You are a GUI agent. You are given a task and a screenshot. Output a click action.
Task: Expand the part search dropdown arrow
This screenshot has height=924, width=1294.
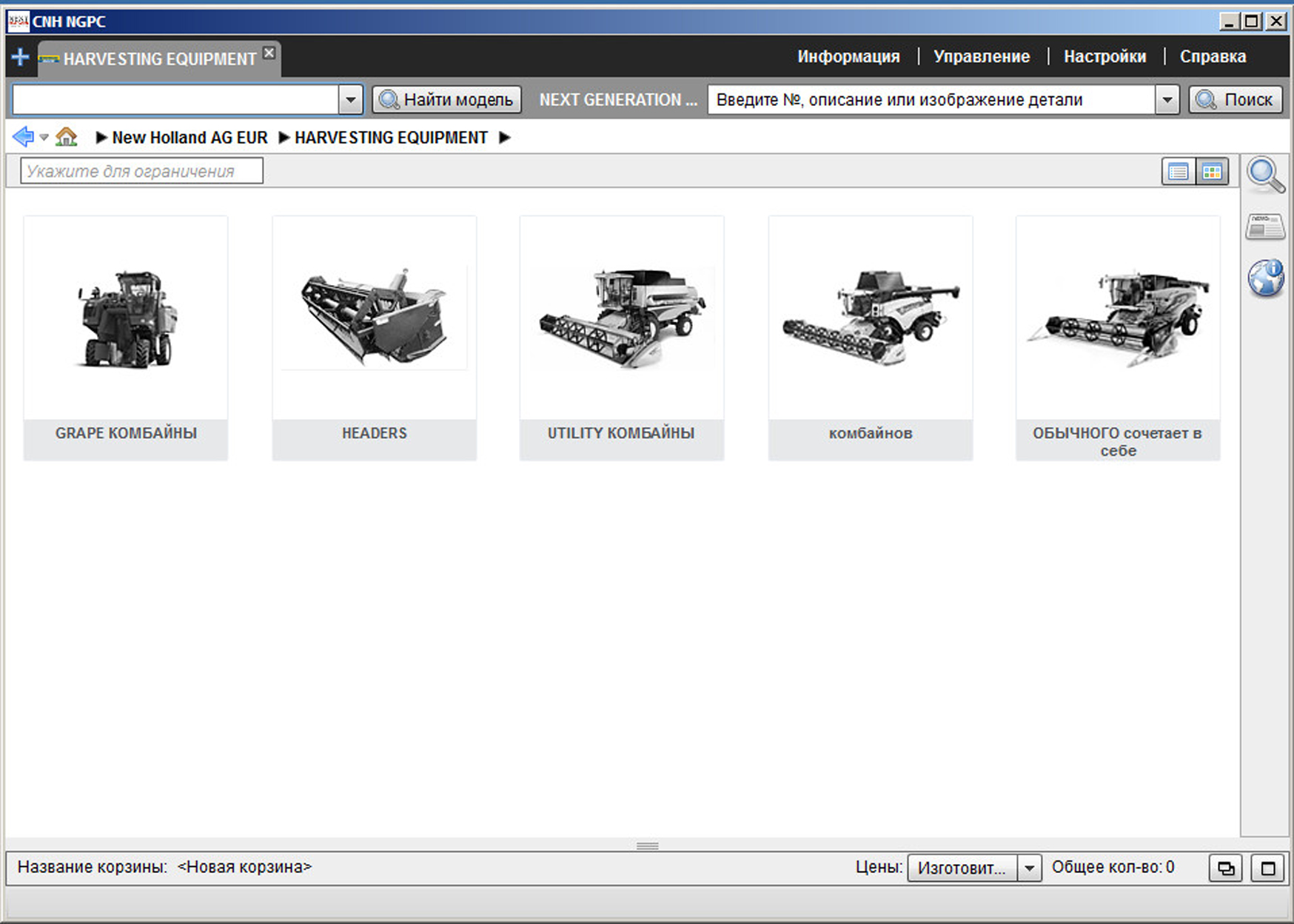1167,100
